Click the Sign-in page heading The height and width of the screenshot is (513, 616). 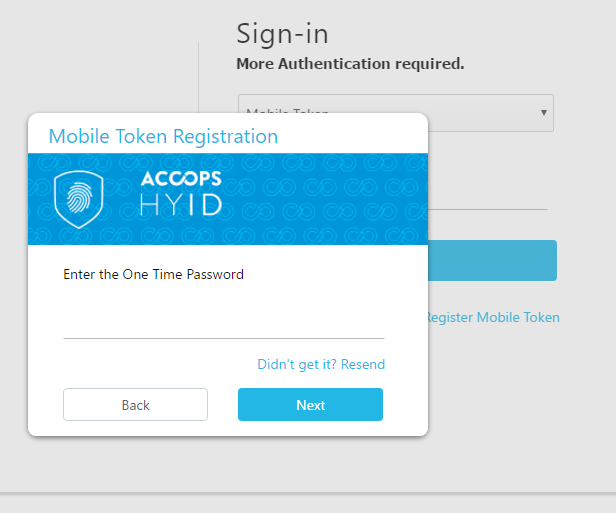coord(282,34)
